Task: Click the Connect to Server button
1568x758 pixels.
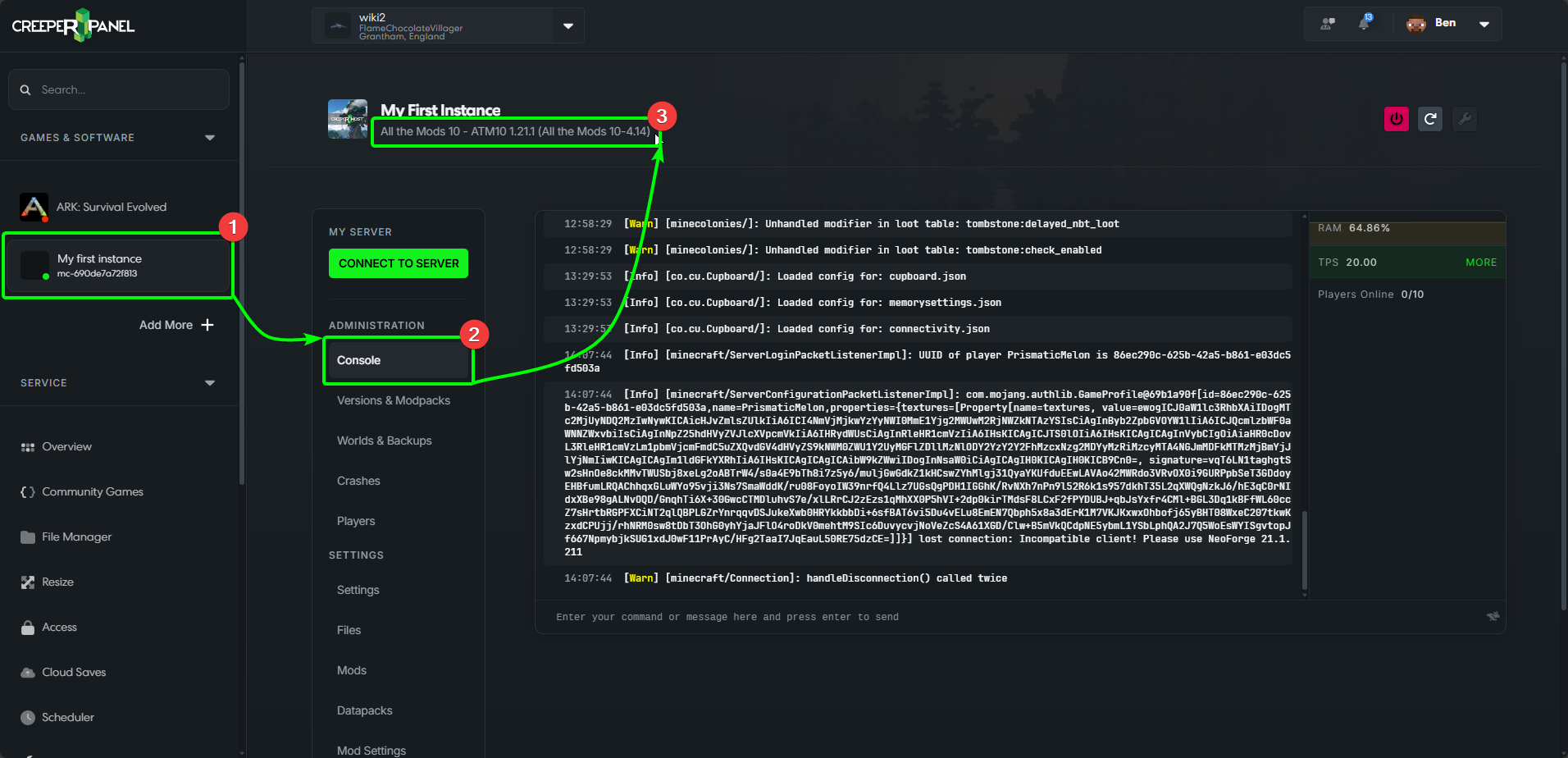Action: tap(399, 263)
